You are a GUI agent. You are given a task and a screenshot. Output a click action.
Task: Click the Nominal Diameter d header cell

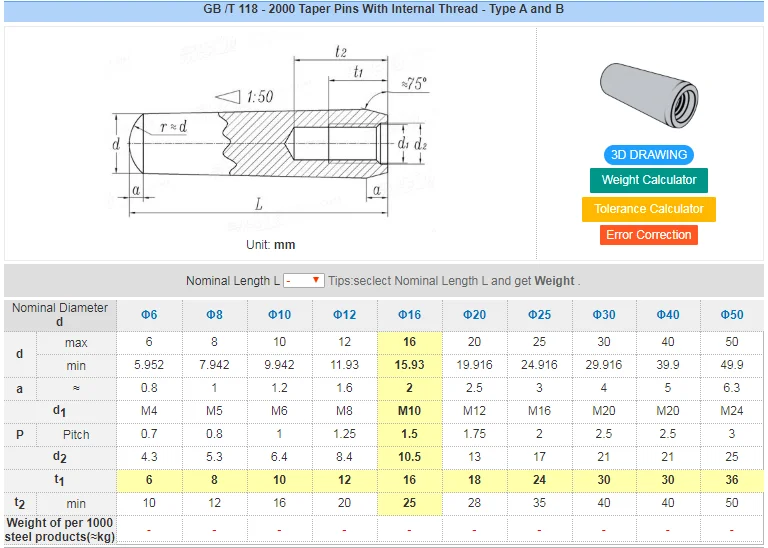tap(60, 315)
